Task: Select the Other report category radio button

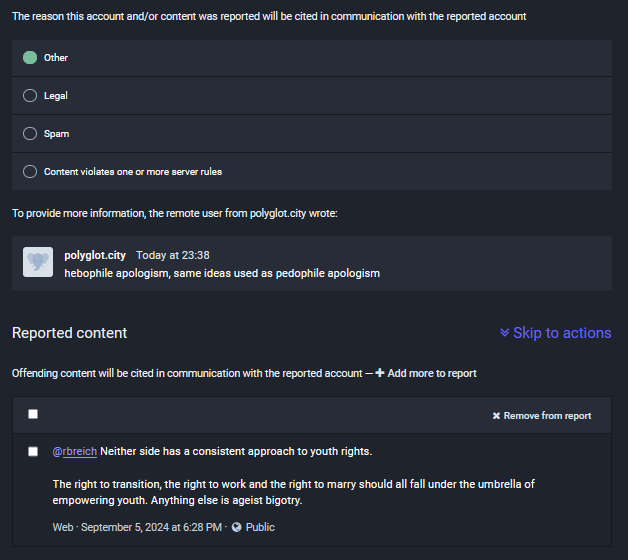Action: [x=30, y=58]
